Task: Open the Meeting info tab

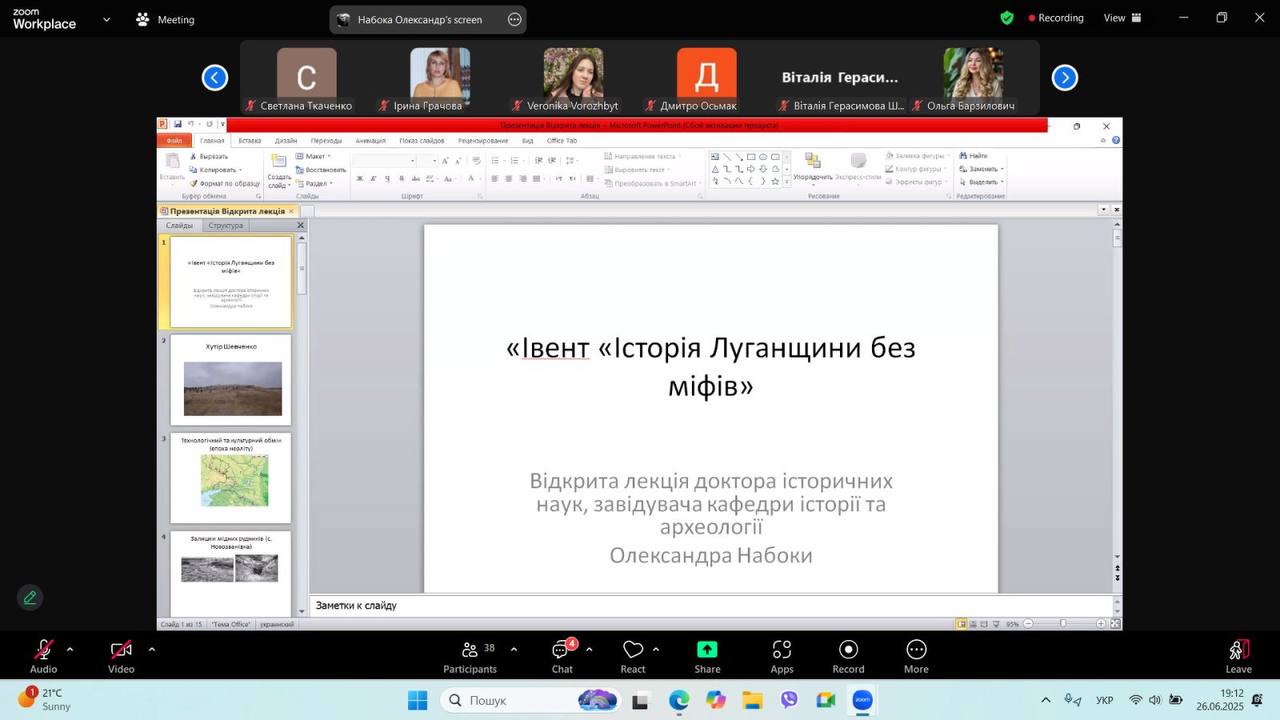Action: pos(165,19)
